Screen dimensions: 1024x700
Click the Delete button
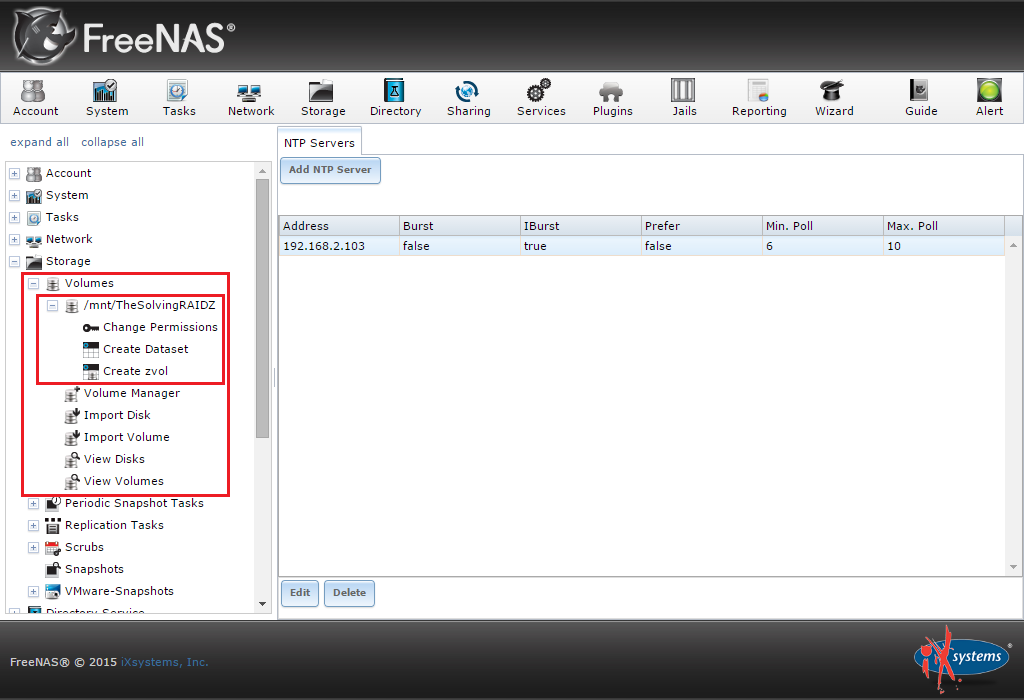349,593
